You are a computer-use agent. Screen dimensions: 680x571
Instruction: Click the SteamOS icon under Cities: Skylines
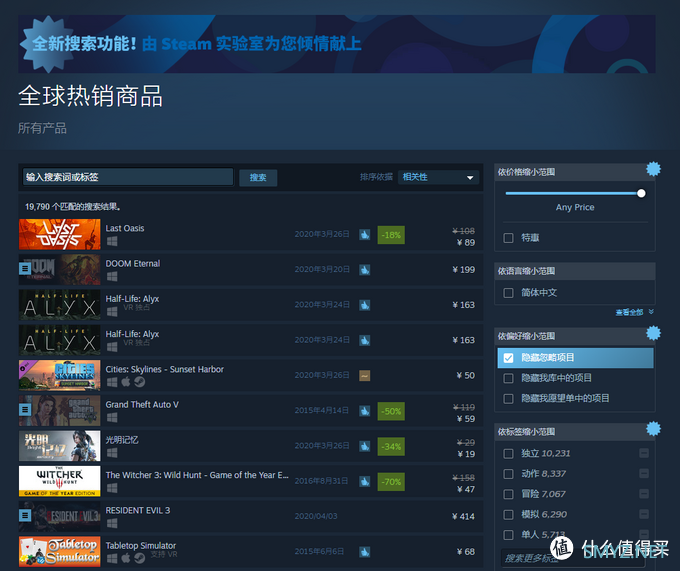(x=140, y=382)
